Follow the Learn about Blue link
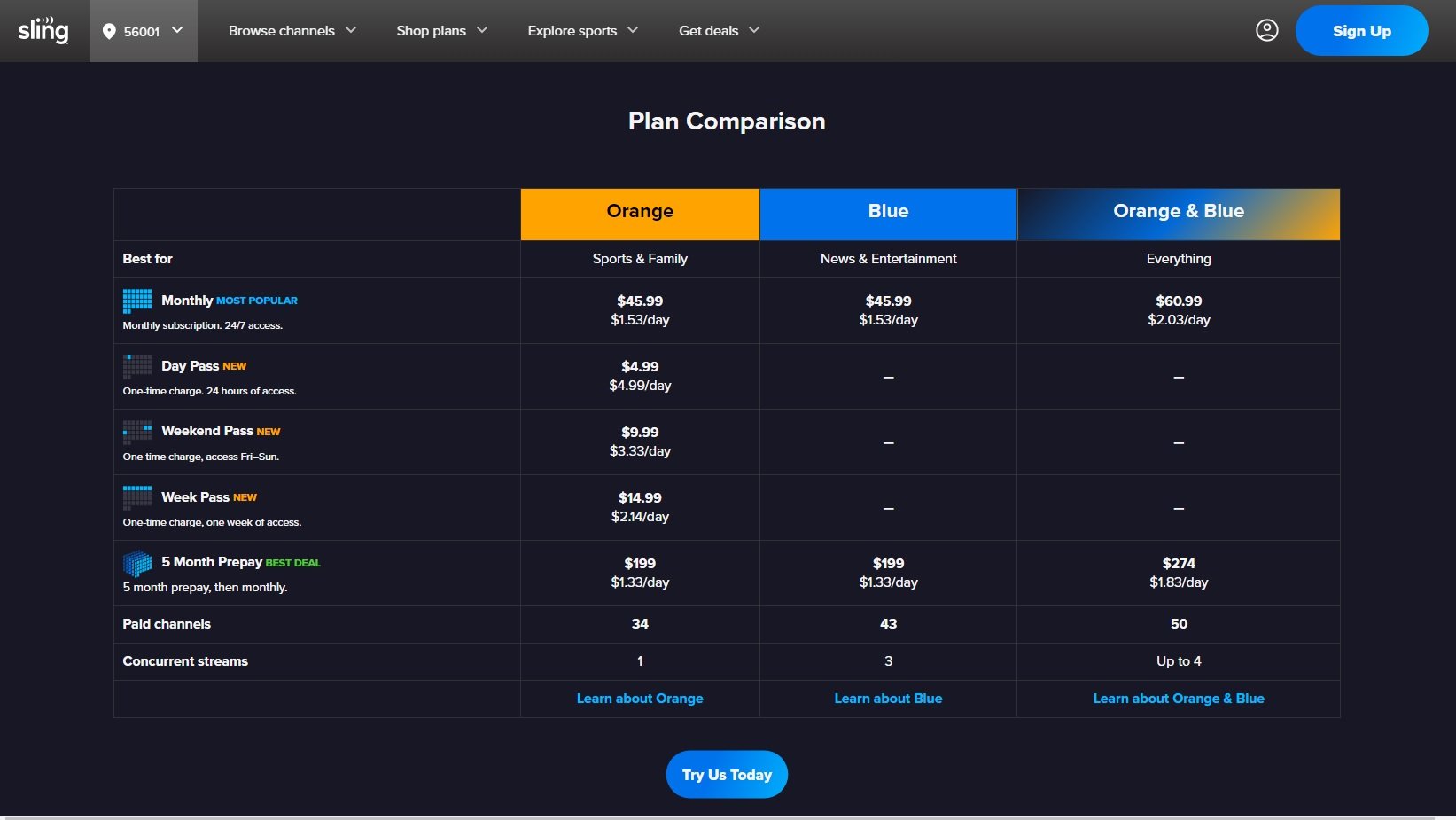 click(888, 699)
